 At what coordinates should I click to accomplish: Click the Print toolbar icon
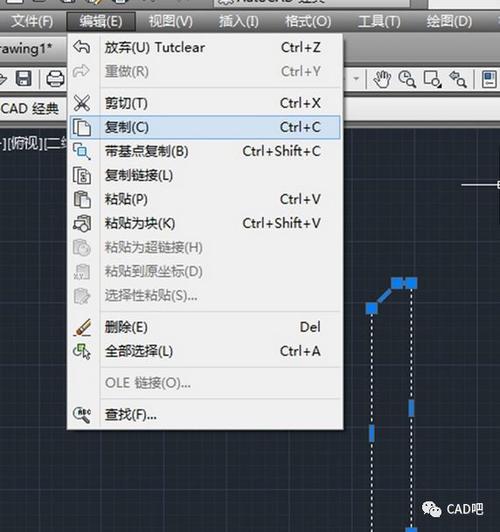55,79
